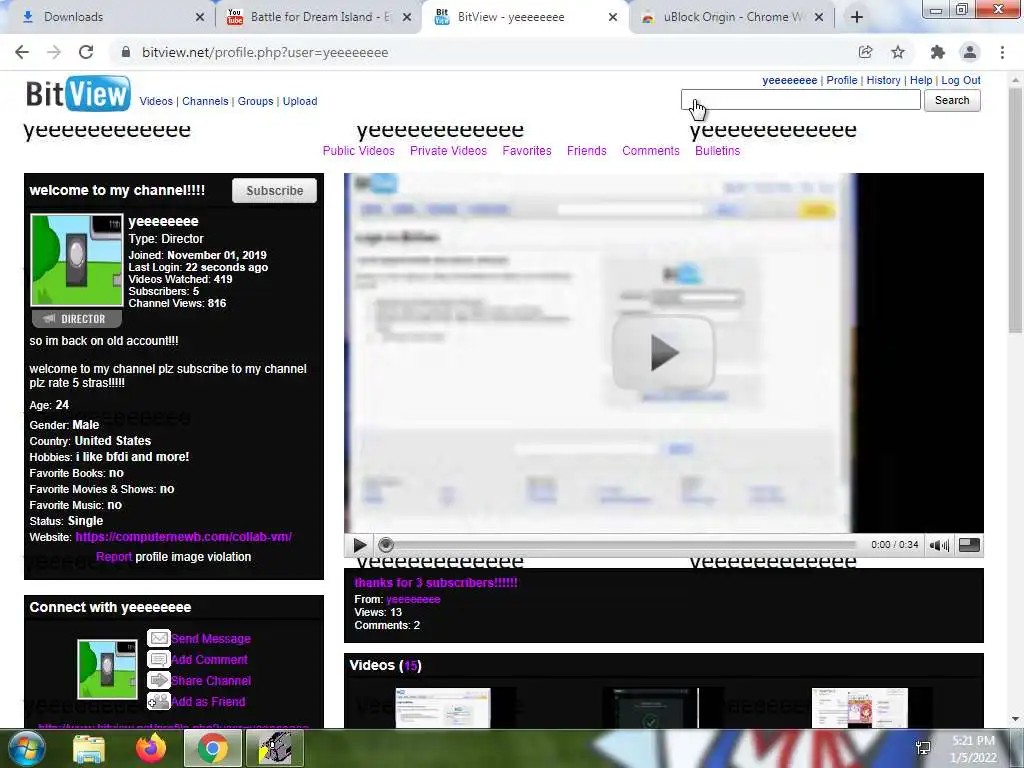Open Private Videos channel section
This screenshot has height=768, width=1024.
click(x=449, y=151)
